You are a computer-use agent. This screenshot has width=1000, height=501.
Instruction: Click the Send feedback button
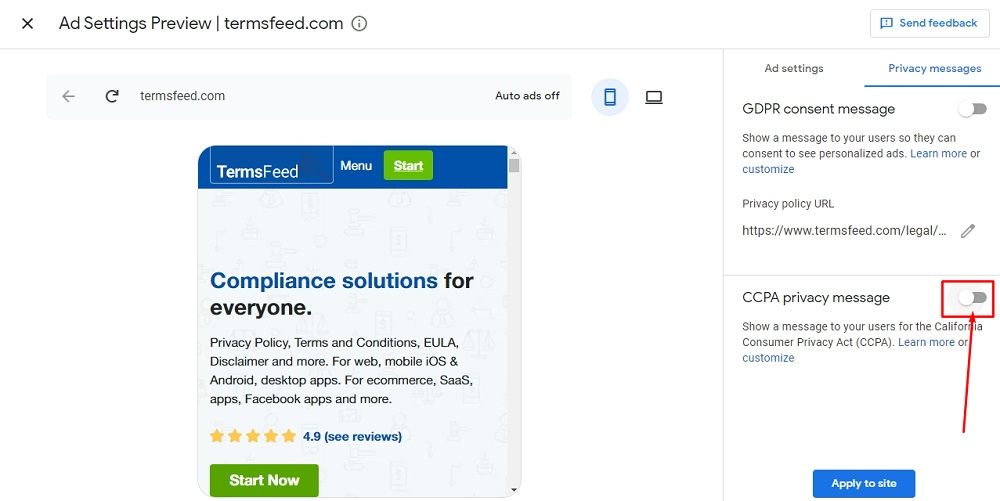tap(929, 23)
